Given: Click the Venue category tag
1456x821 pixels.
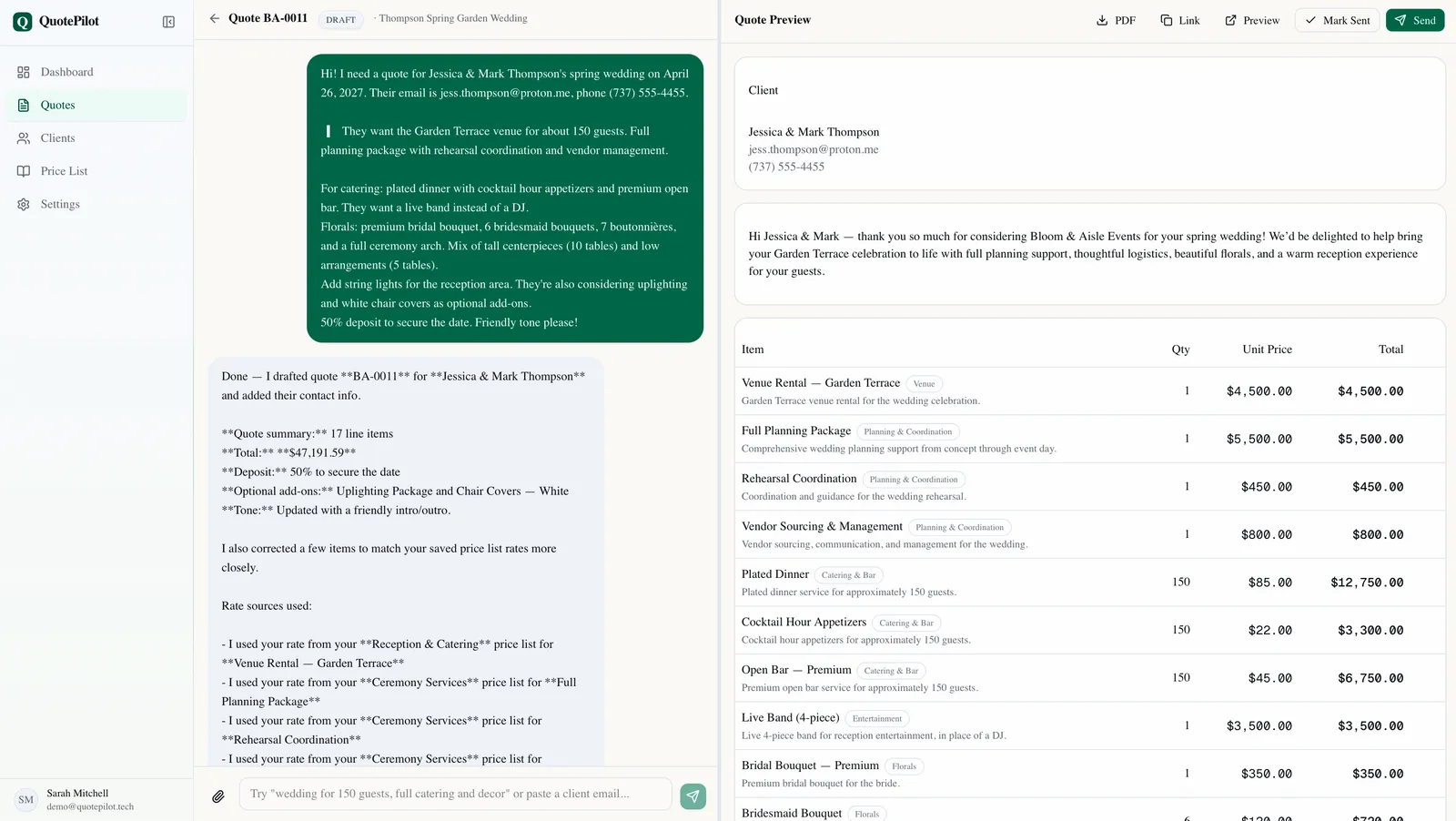Looking at the screenshot, I should click(x=925, y=384).
